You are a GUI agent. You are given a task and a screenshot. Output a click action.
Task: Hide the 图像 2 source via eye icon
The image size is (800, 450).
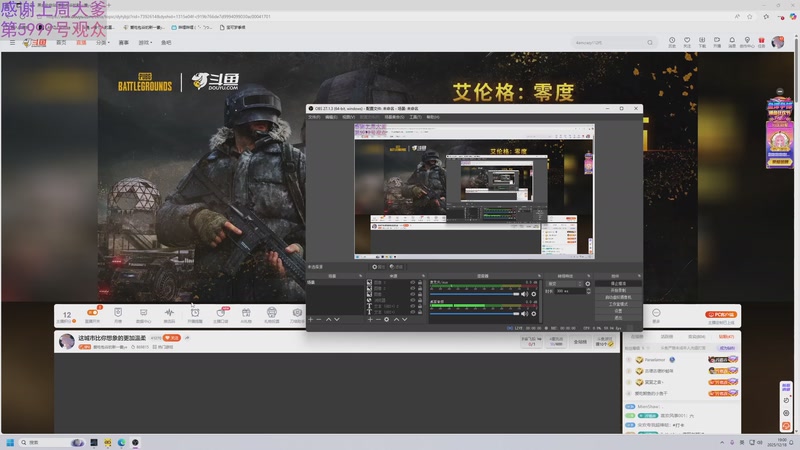pyautogui.click(x=412, y=288)
